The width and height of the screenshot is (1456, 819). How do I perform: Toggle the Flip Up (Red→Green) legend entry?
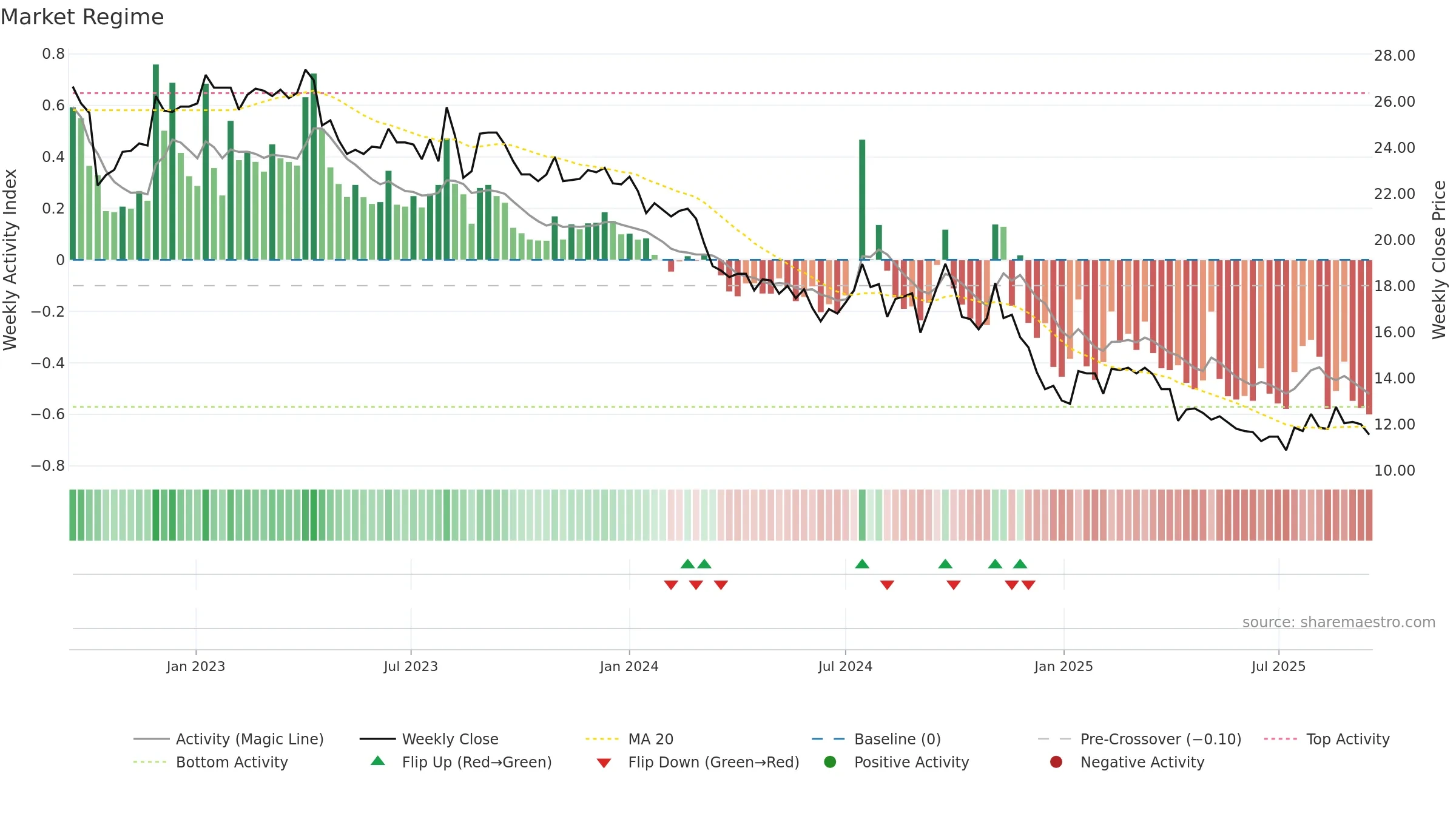(x=461, y=762)
